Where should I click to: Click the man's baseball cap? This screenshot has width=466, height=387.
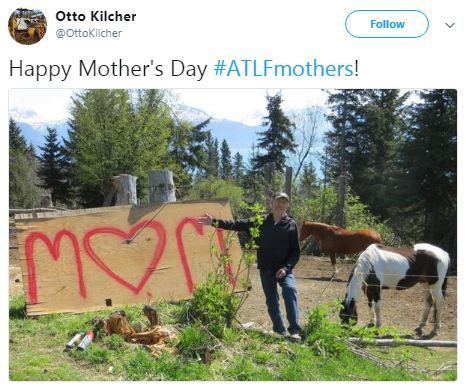click(x=281, y=196)
